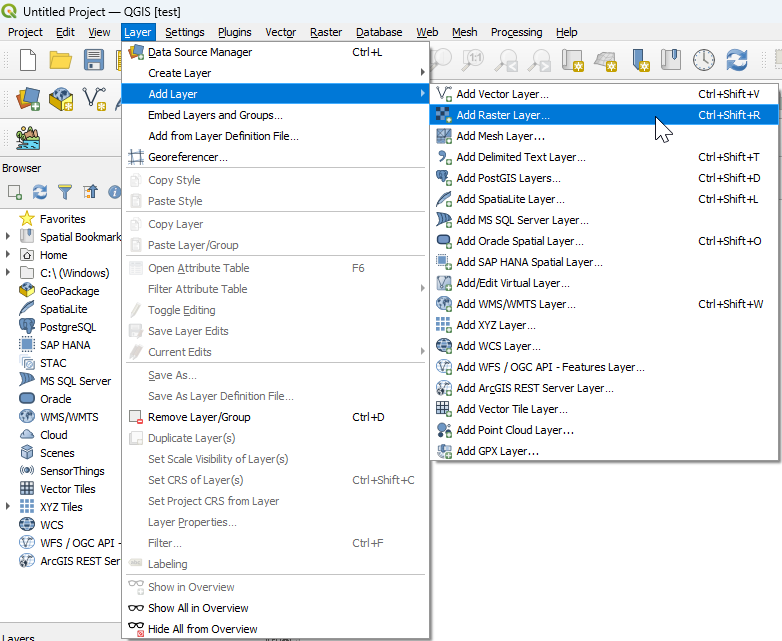Open the Create Layer submenu
Screen dimensions: 782x641
(x=180, y=73)
